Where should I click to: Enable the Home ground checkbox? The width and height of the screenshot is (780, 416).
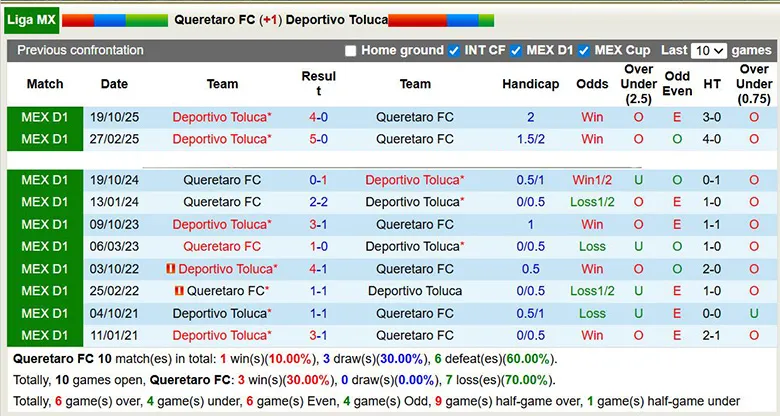350,51
